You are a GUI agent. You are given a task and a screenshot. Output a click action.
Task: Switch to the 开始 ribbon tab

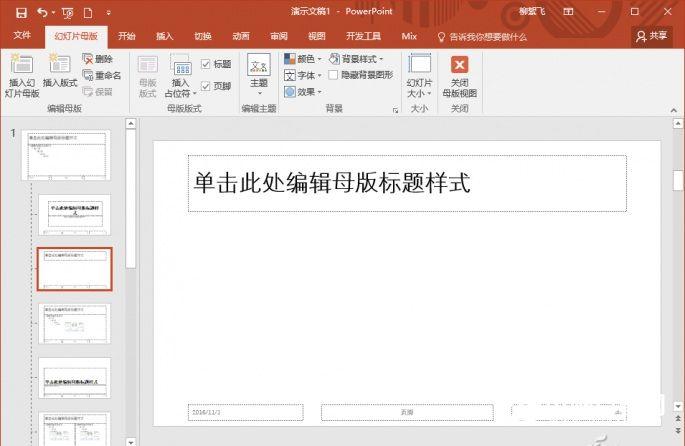(127, 36)
